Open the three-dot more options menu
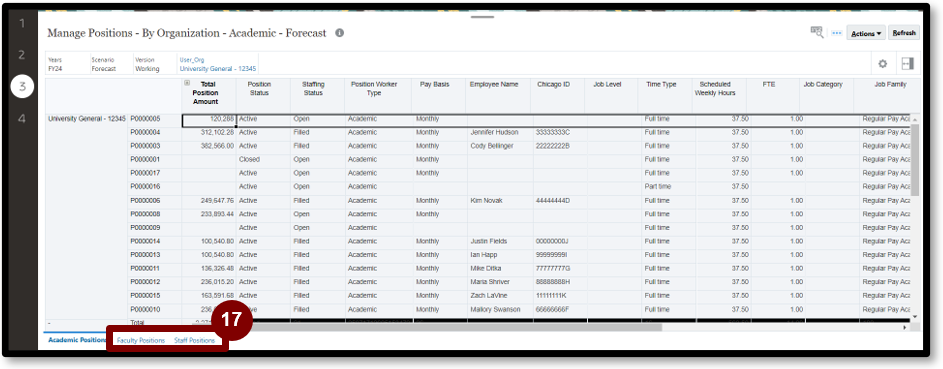This screenshot has height=369, width=943. [836, 34]
